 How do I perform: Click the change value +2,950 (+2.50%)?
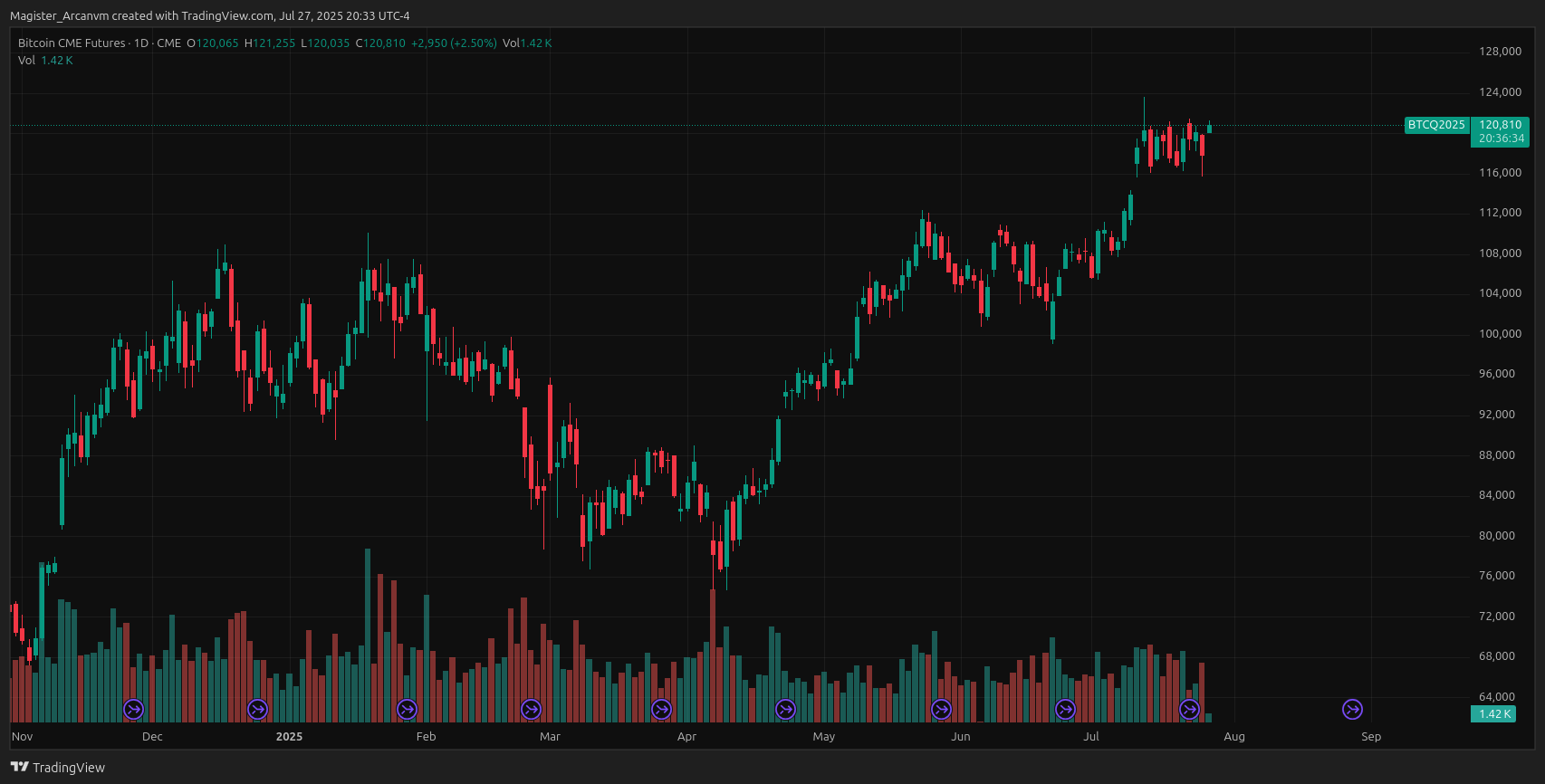pyautogui.click(x=454, y=43)
